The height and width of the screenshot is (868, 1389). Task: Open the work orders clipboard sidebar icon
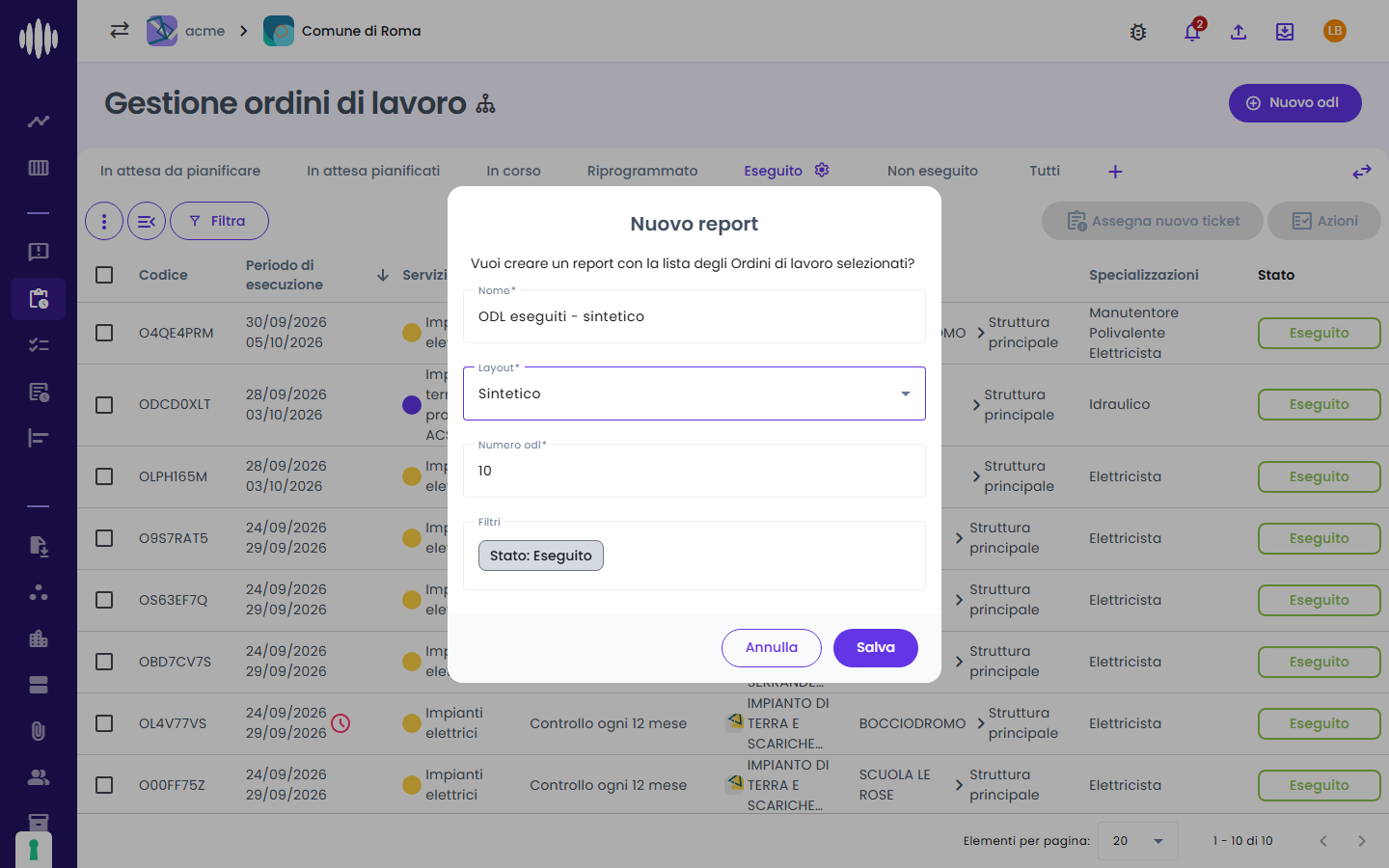coord(39,299)
